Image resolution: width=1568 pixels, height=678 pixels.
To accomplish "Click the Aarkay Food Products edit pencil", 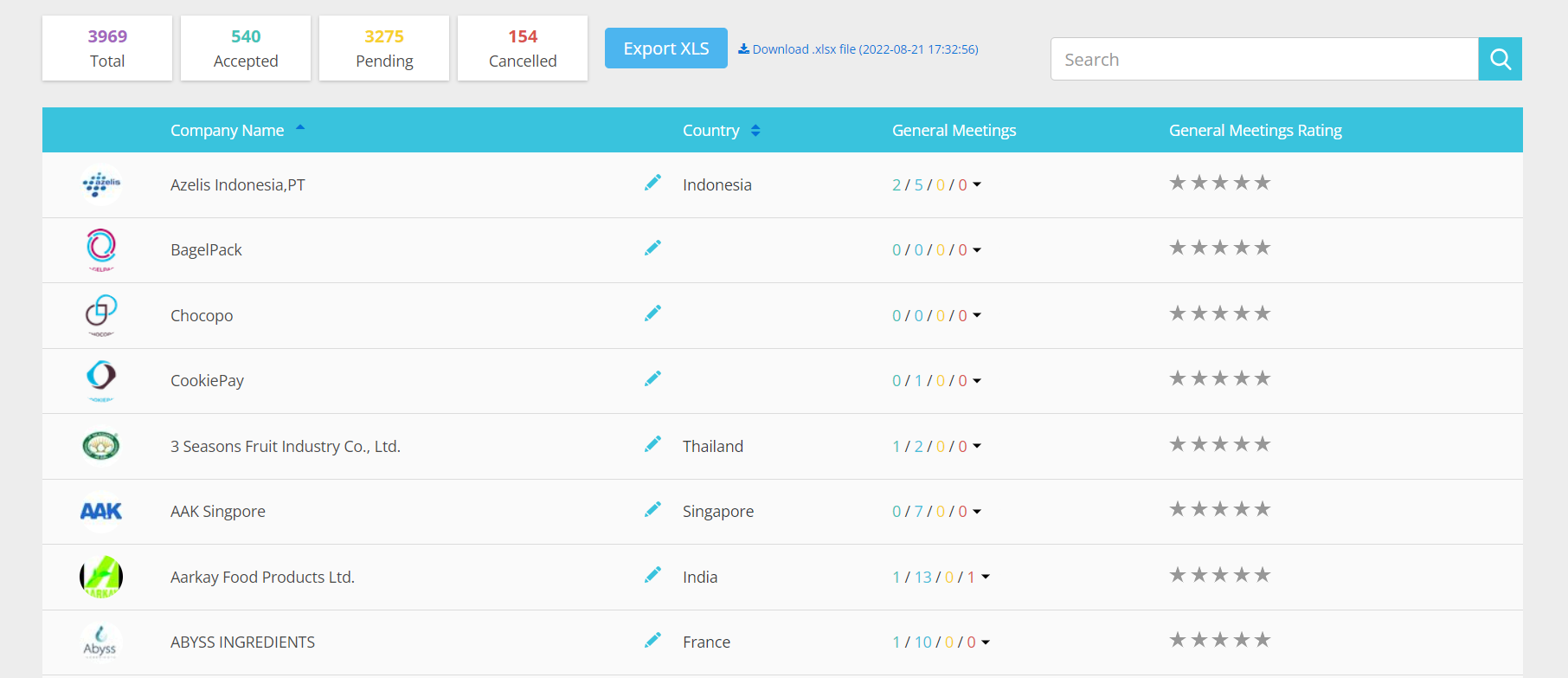I will tap(652, 575).
